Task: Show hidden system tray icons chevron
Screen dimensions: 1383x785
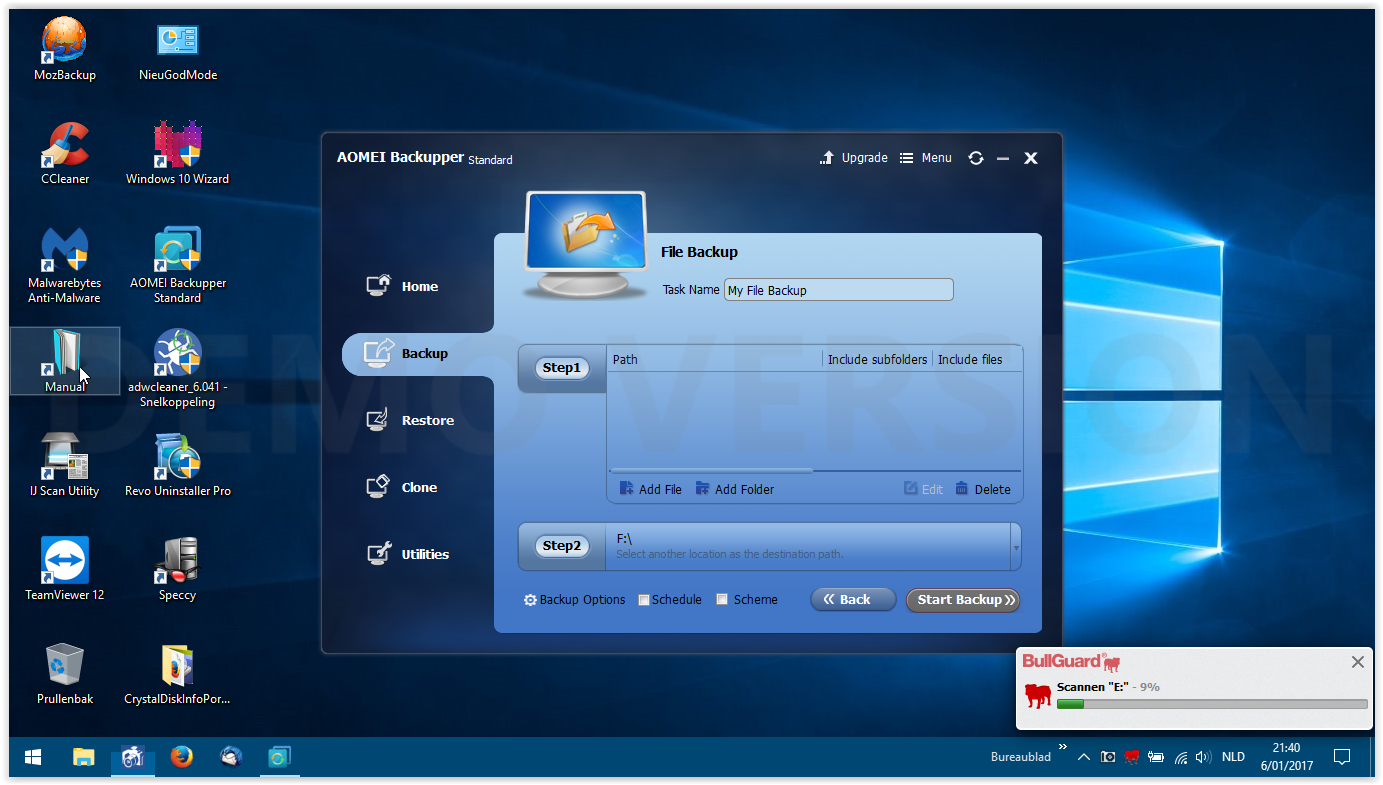Action: tap(1084, 757)
